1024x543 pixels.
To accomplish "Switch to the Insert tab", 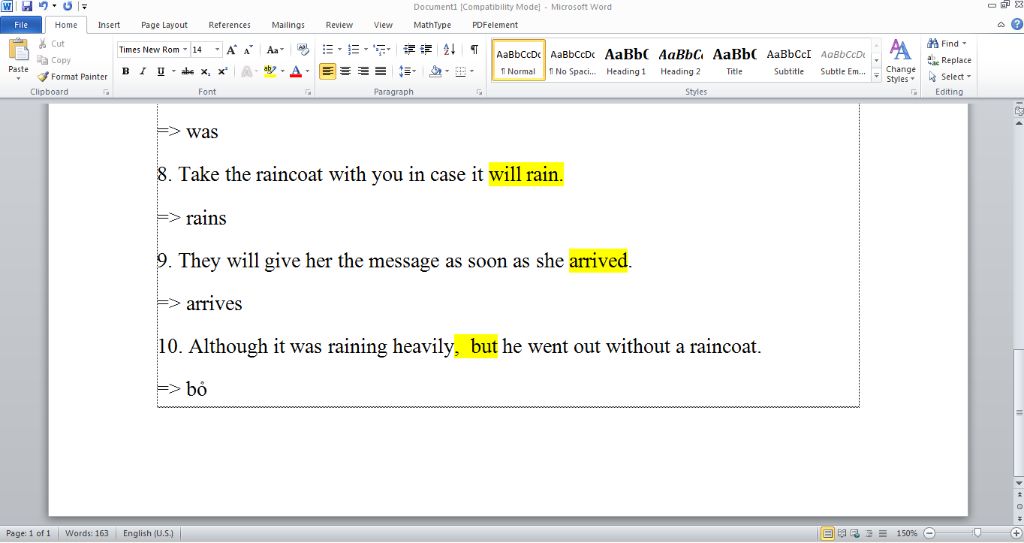I will [x=109, y=25].
